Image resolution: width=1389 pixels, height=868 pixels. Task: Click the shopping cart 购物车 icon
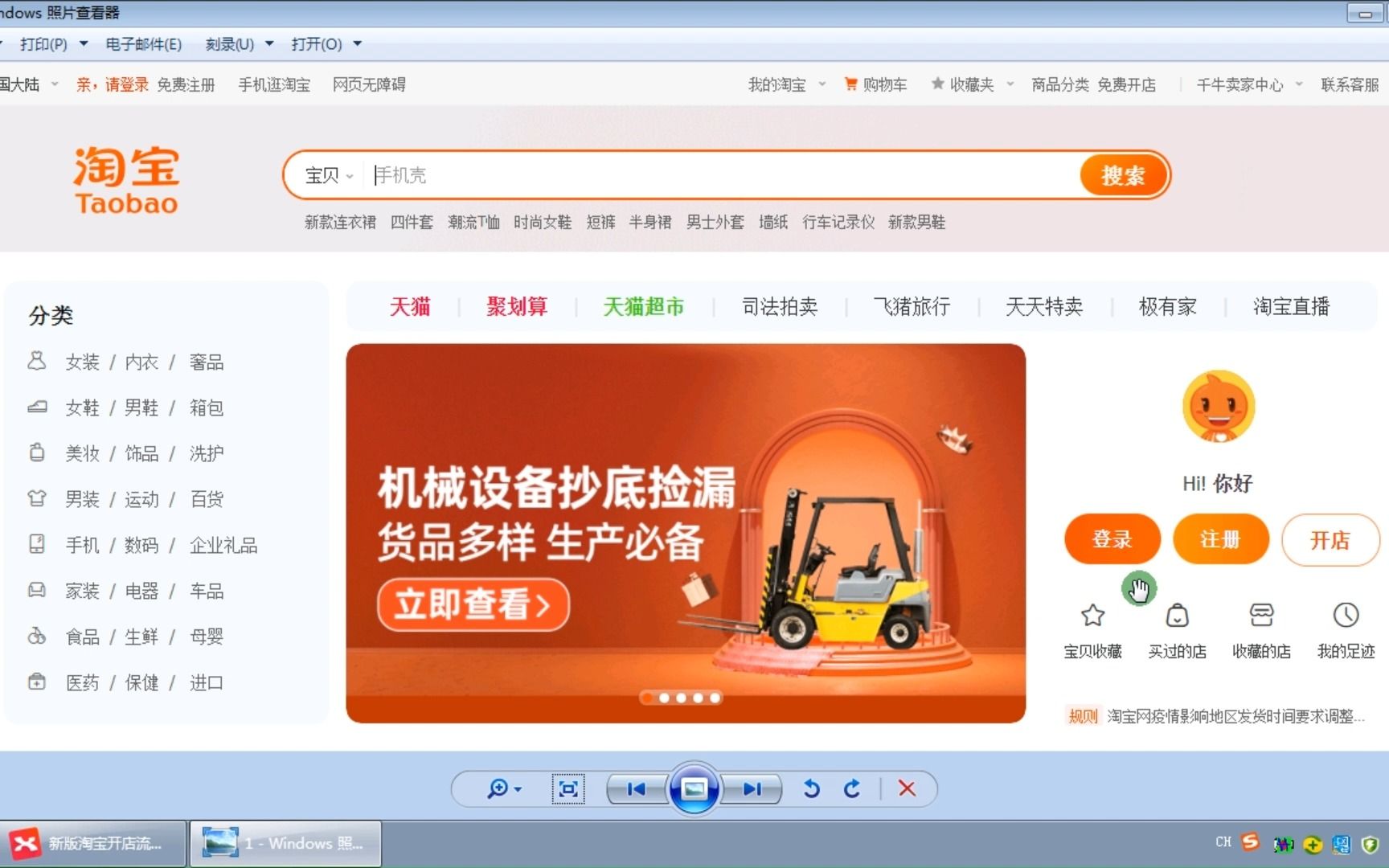(850, 84)
